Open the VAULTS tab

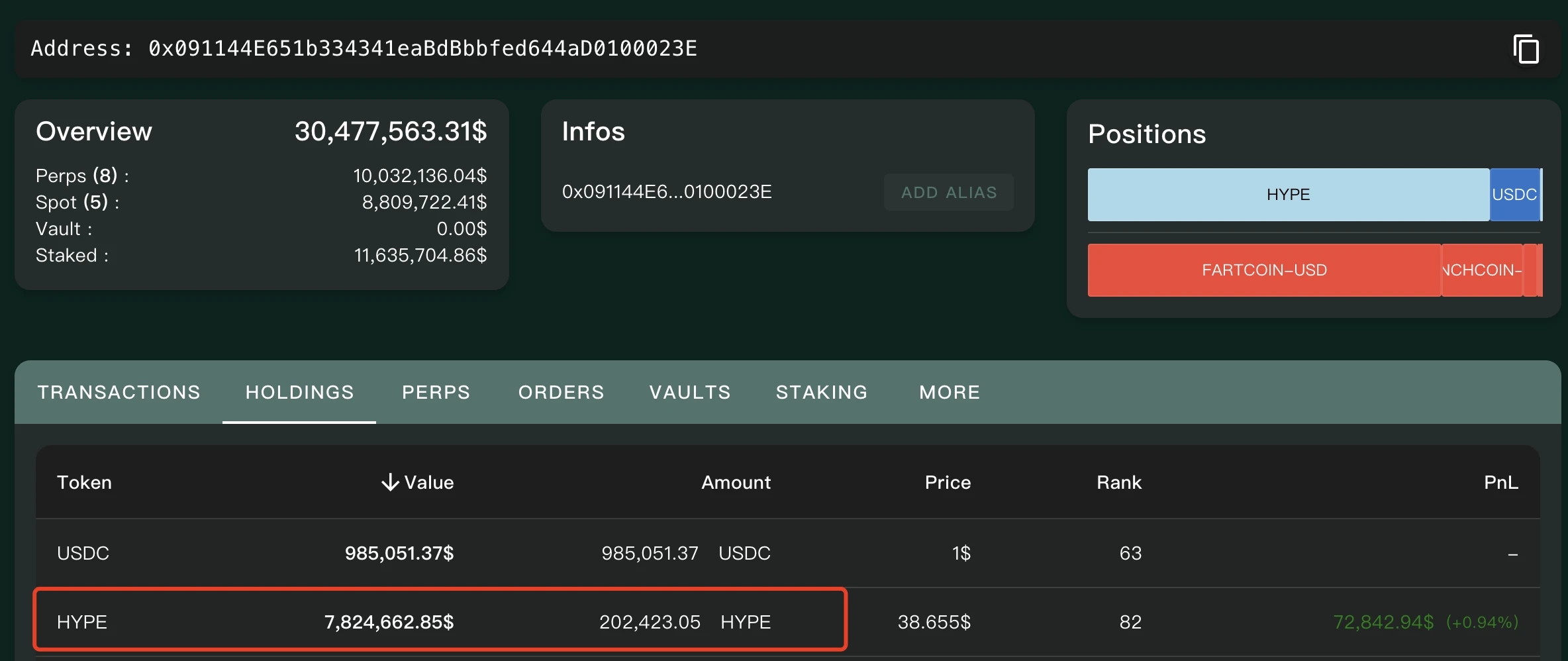coord(689,392)
